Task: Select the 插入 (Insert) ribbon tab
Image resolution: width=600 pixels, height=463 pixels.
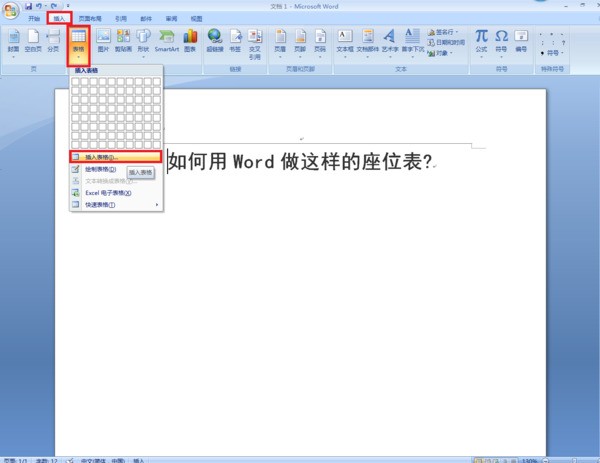Action: (x=59, y=18)
